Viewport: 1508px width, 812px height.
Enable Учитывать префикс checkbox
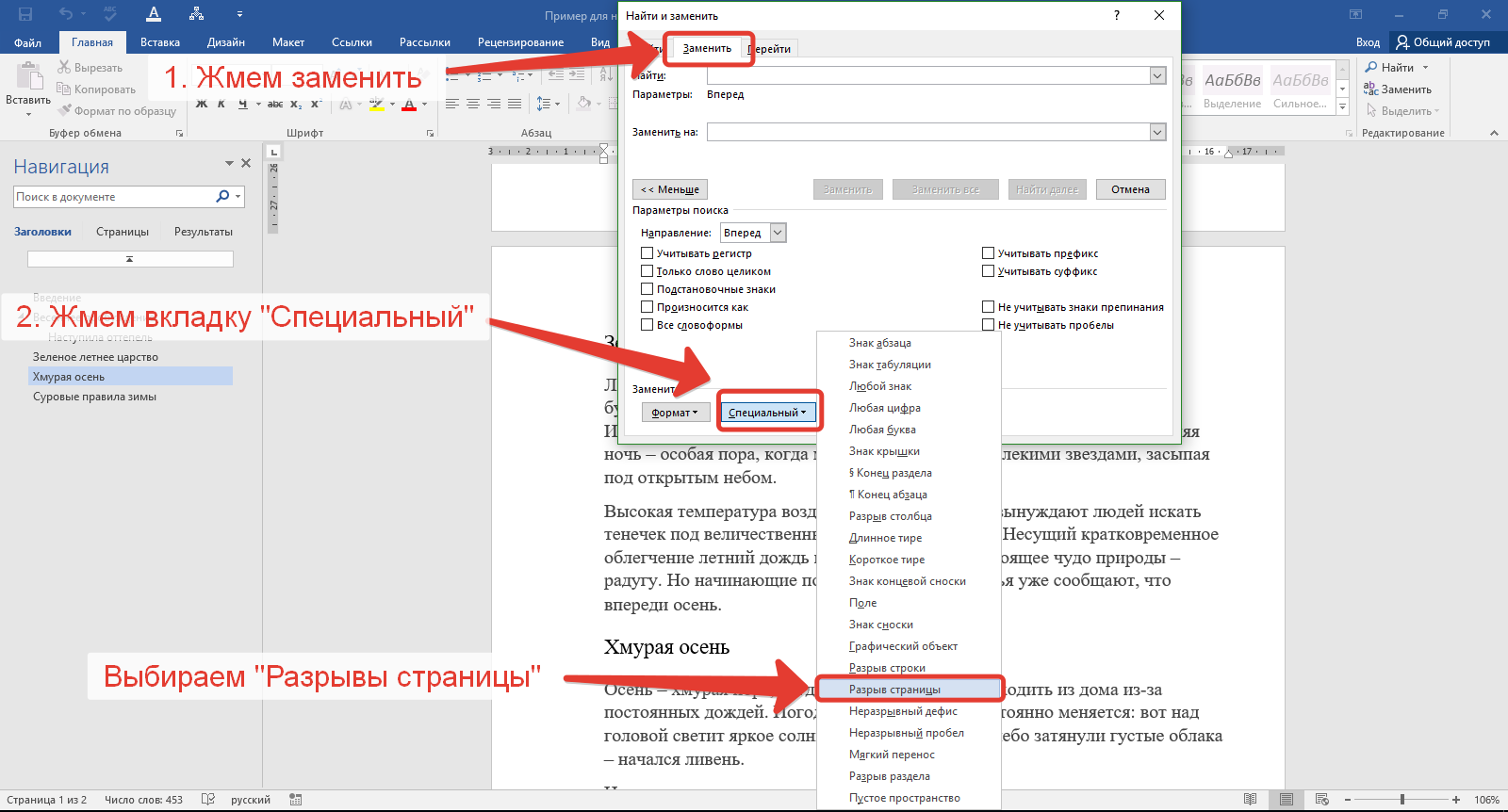[x=988, y=252]
